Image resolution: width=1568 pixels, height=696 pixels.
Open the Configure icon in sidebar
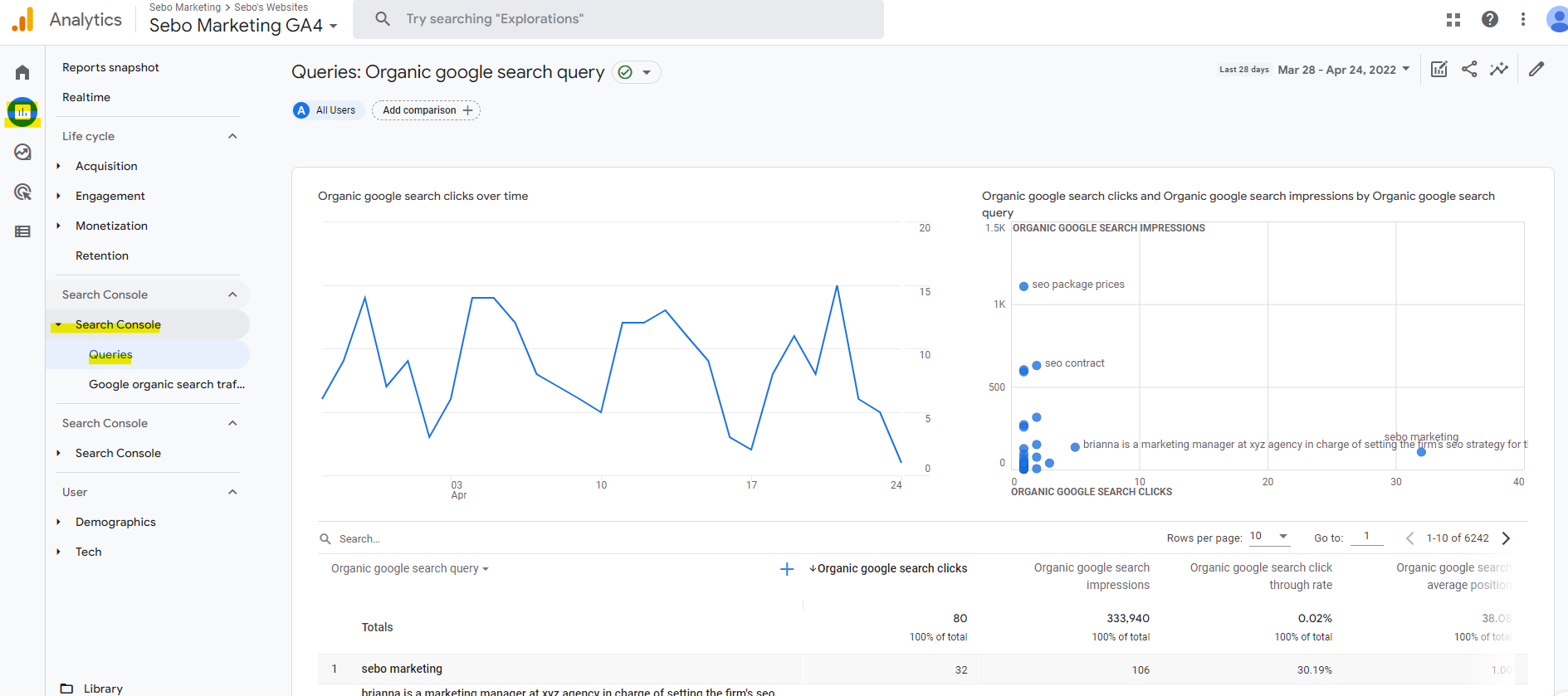(22, 231)
